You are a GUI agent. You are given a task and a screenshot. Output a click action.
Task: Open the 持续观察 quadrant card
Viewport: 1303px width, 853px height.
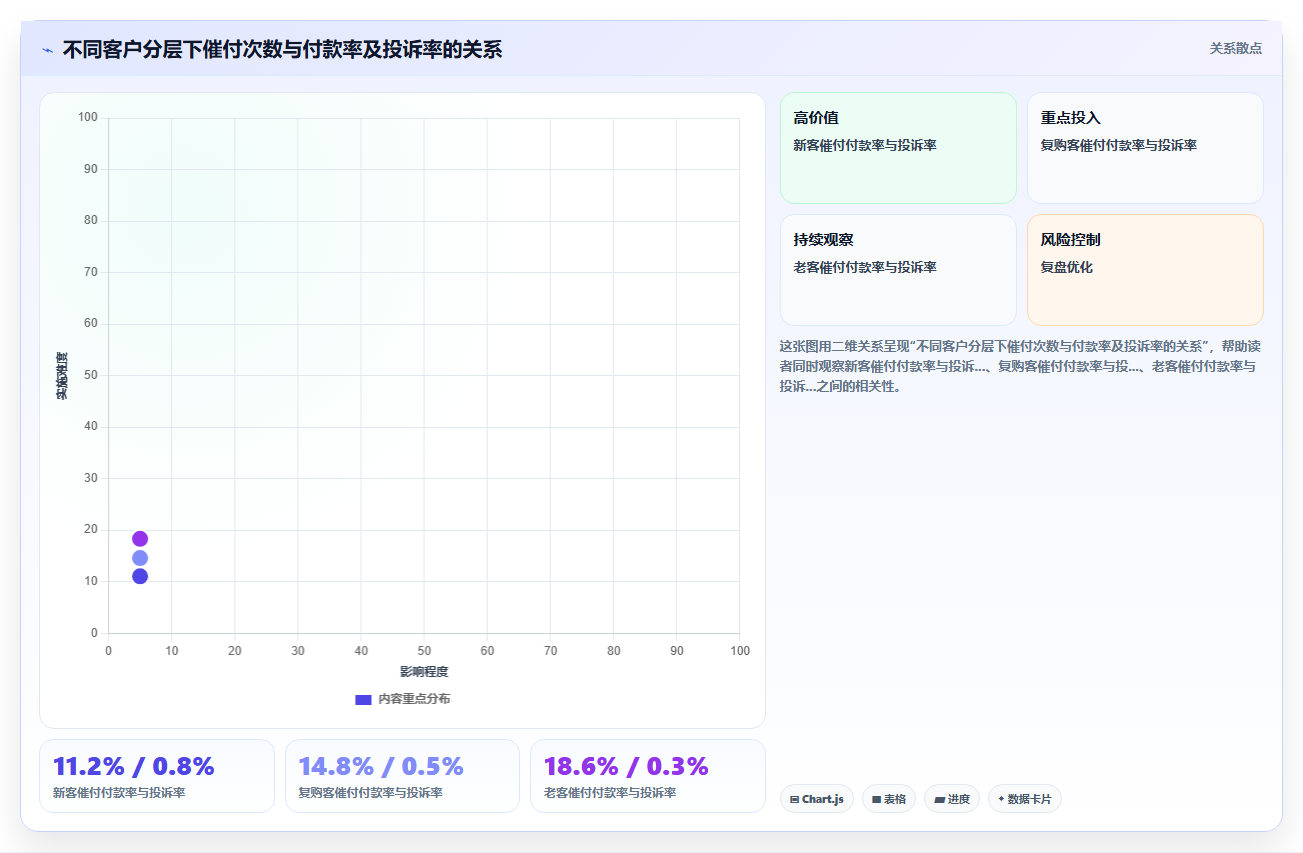tap(898, 270)
